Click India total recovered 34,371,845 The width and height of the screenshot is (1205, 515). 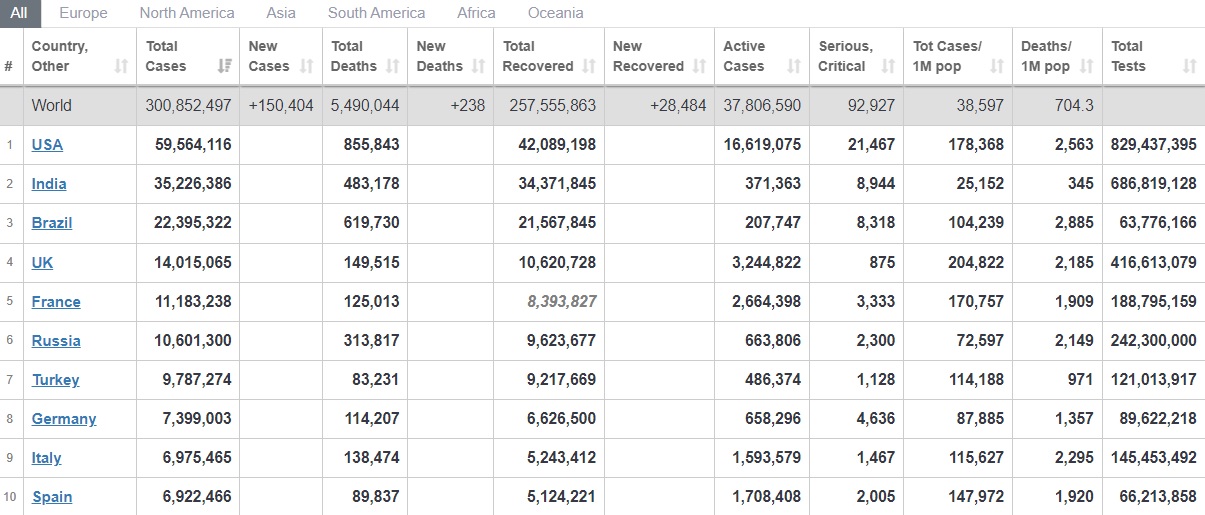(557, 183)
